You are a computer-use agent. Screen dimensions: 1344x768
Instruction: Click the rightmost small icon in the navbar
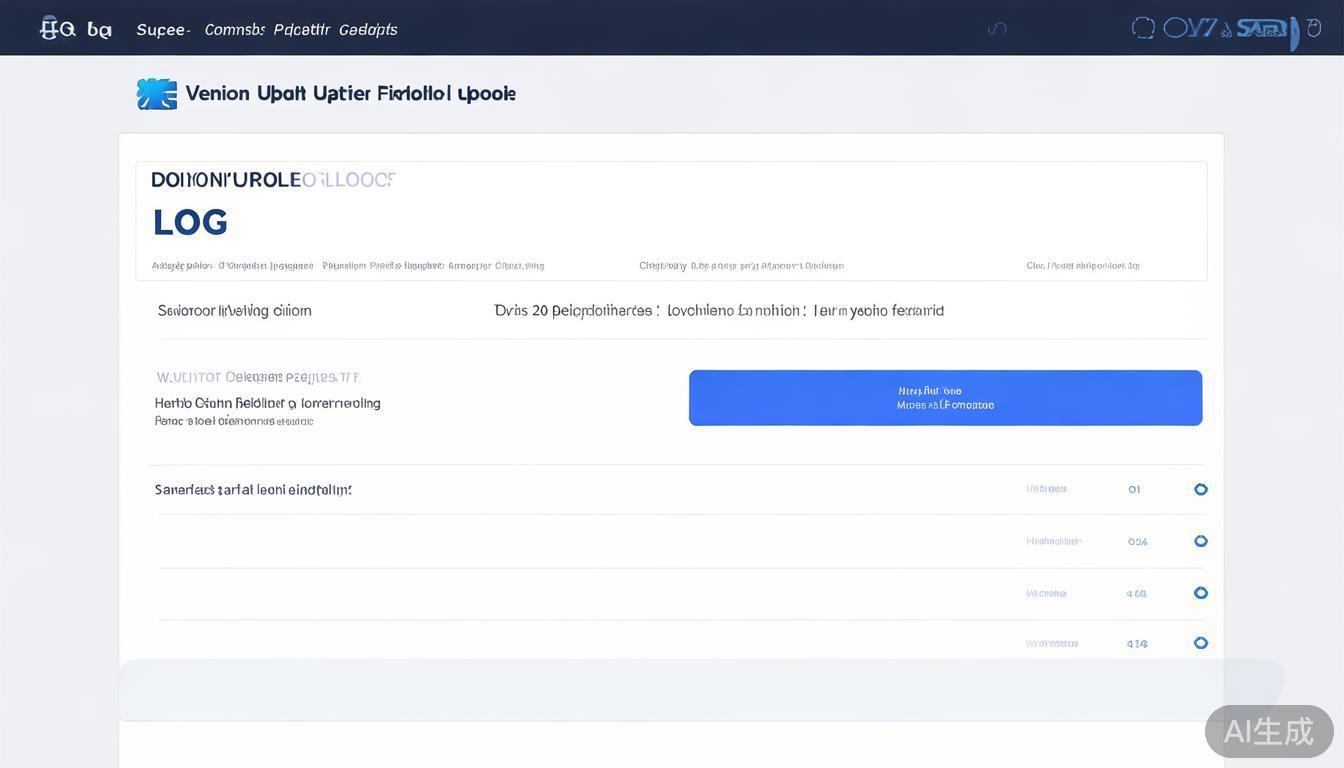[x=1313, y=28]
